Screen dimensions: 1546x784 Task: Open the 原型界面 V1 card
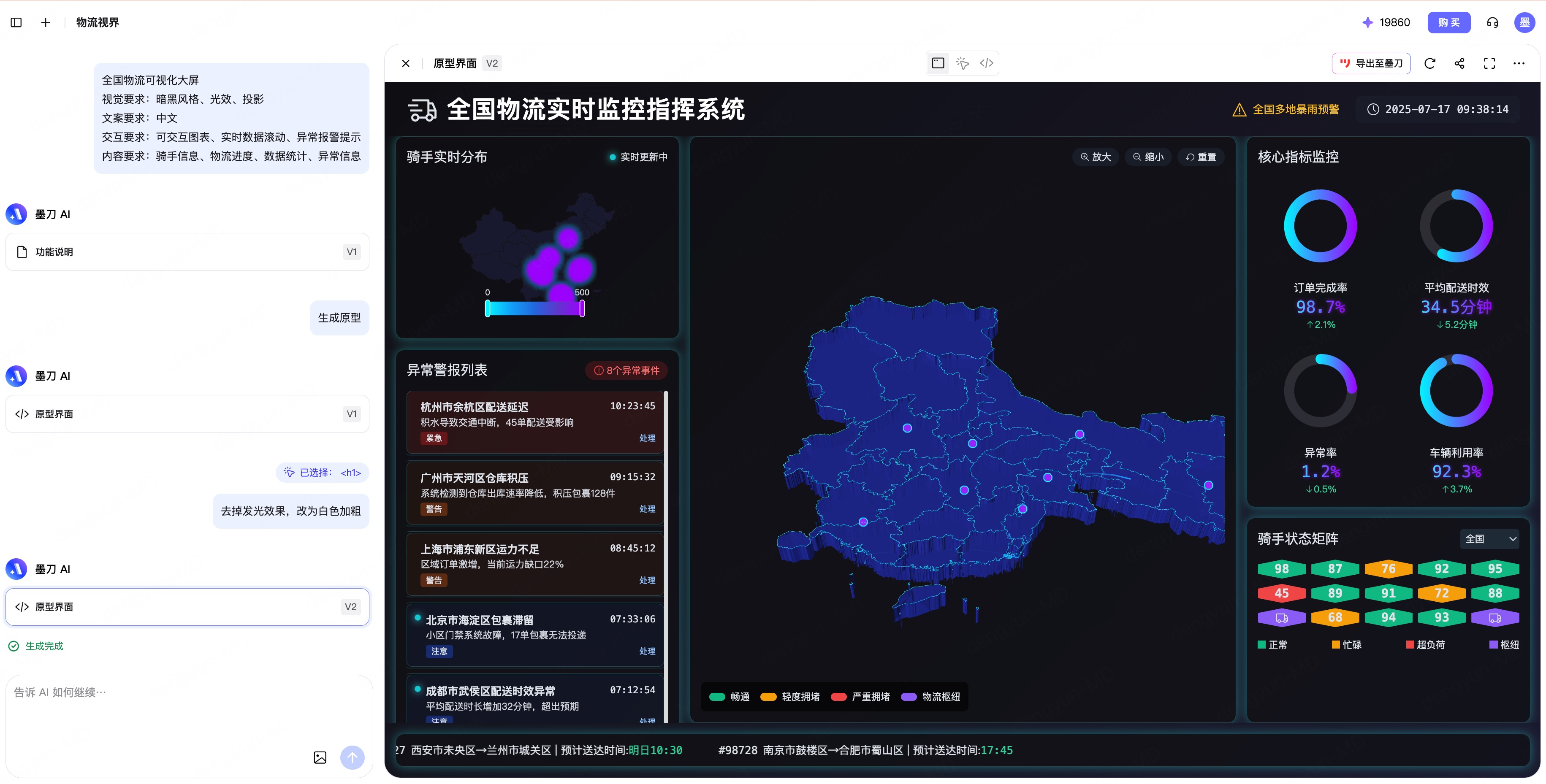pyautogui.click(x=187, y=414)
